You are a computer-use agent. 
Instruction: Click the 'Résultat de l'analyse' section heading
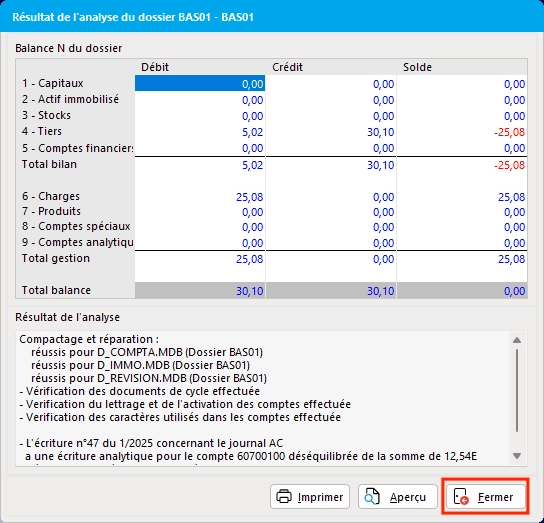pos(67,317)
